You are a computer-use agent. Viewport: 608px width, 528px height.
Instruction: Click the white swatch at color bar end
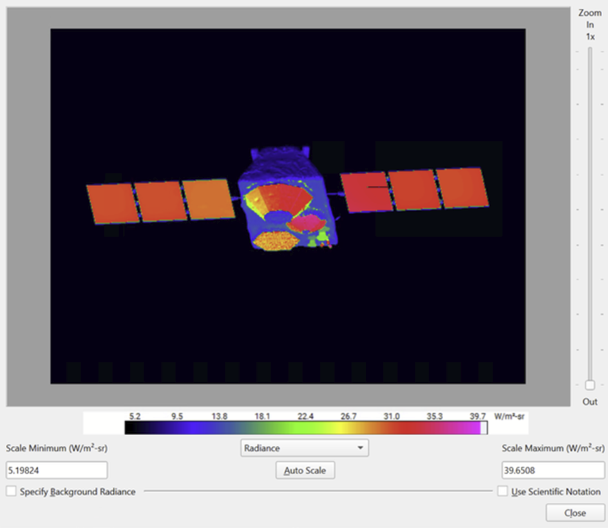coord(484,427)
